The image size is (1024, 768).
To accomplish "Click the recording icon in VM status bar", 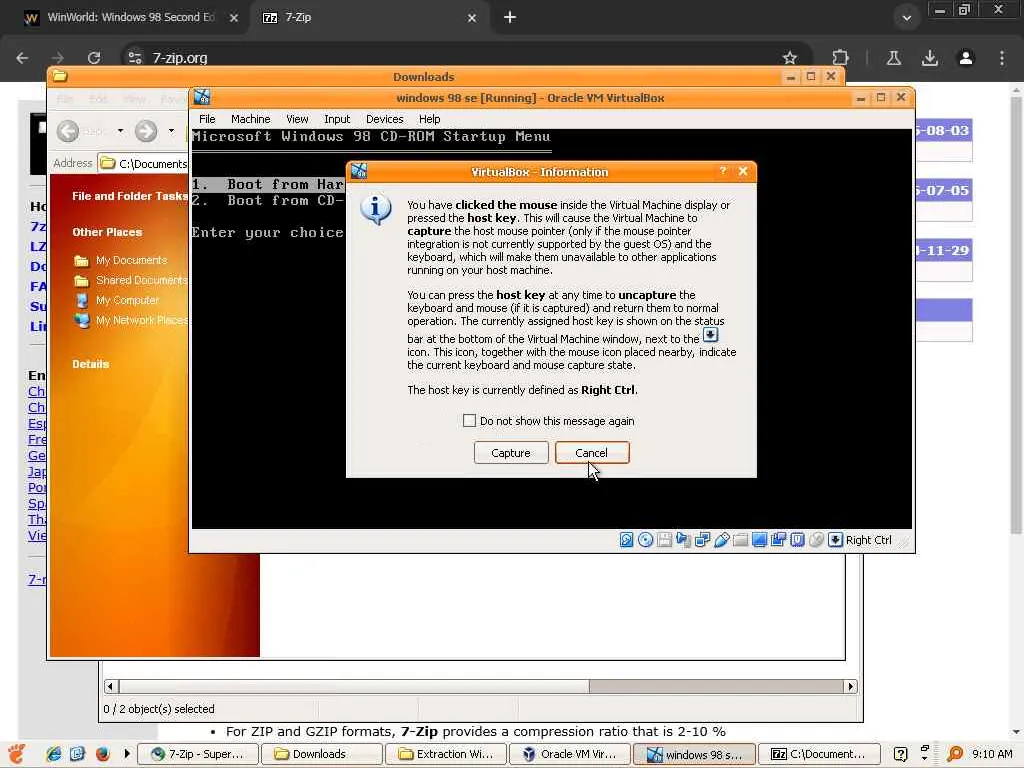I will pyautogui.click(x=778, y=539).
